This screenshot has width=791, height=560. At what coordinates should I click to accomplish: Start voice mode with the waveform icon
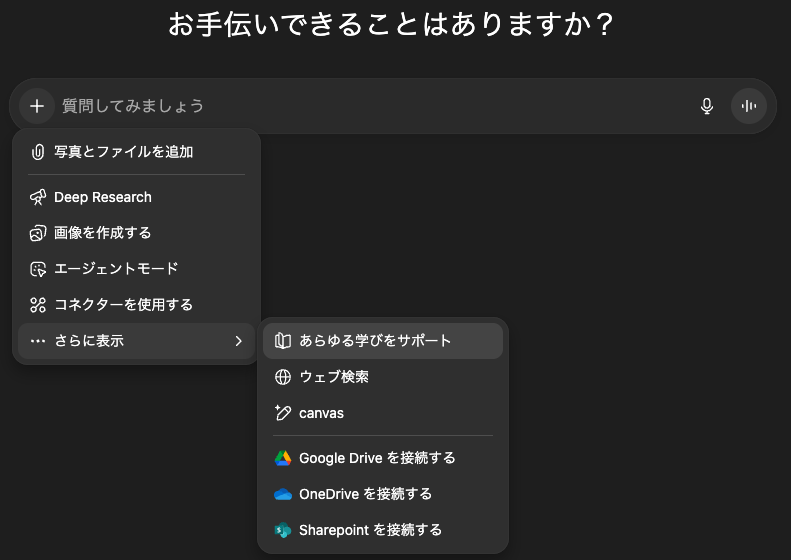coord(748,106)
